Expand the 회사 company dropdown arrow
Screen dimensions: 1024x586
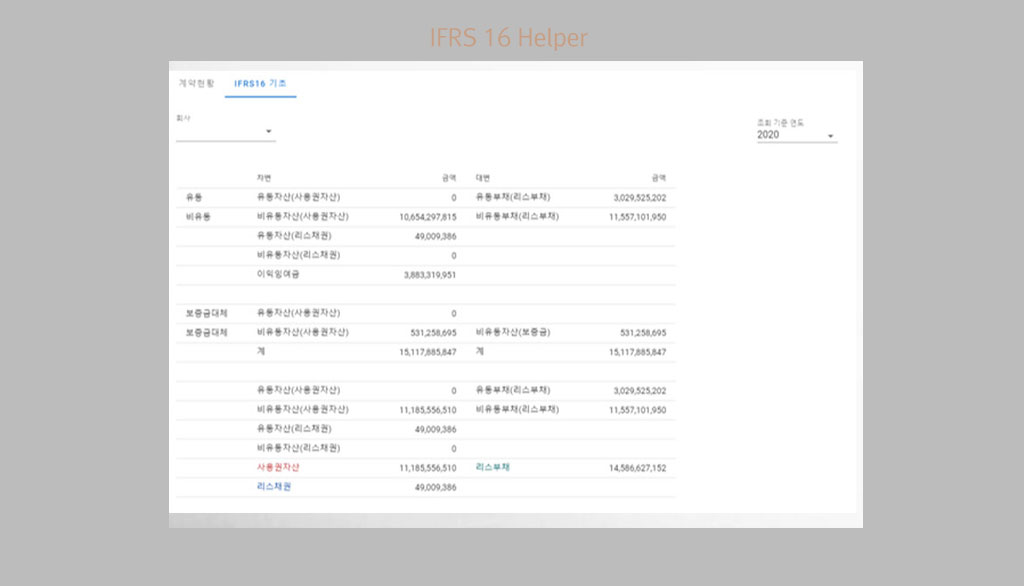tap(268, 132)
